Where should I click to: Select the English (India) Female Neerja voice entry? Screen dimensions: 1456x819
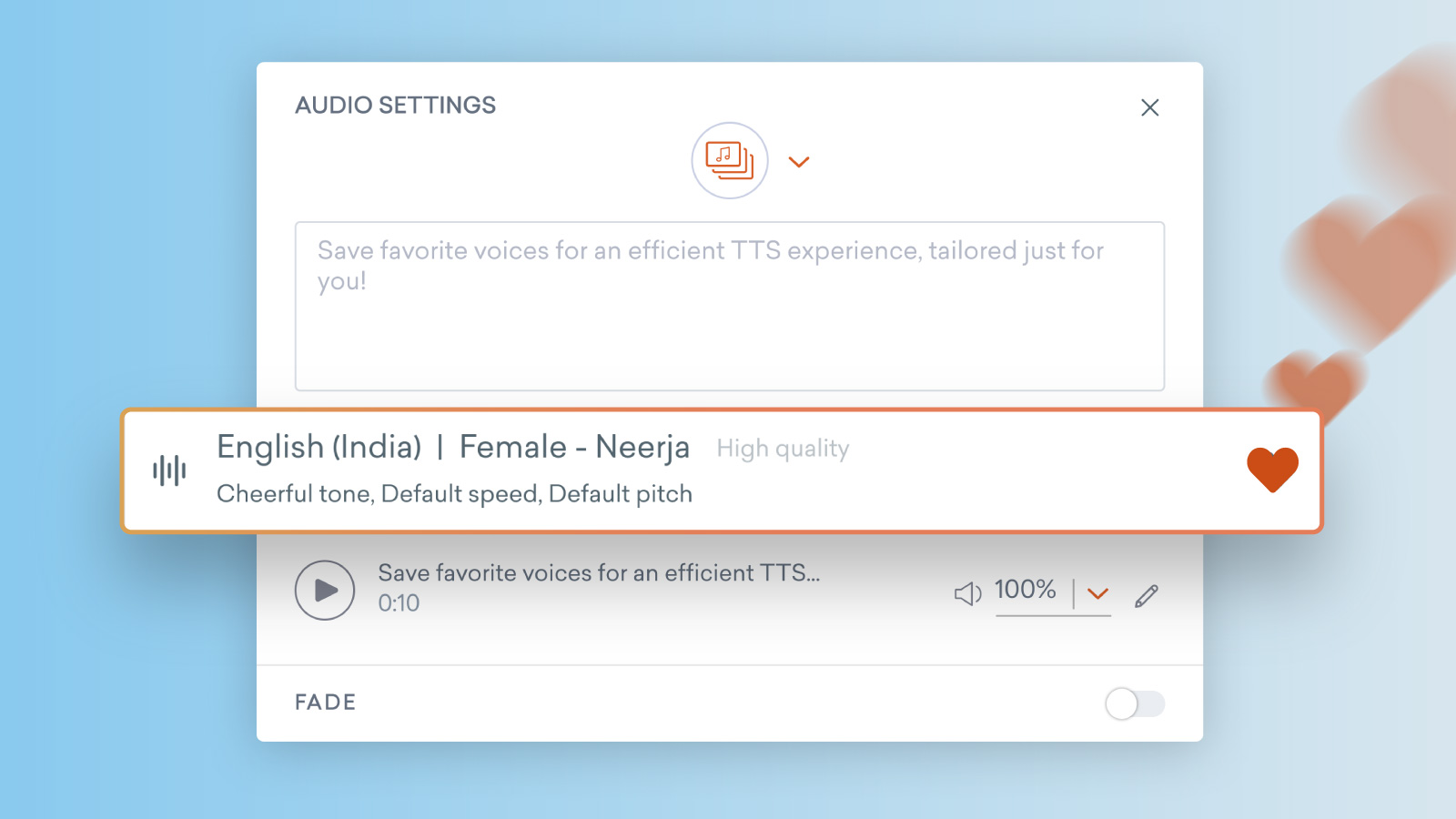tap(452, 447)
